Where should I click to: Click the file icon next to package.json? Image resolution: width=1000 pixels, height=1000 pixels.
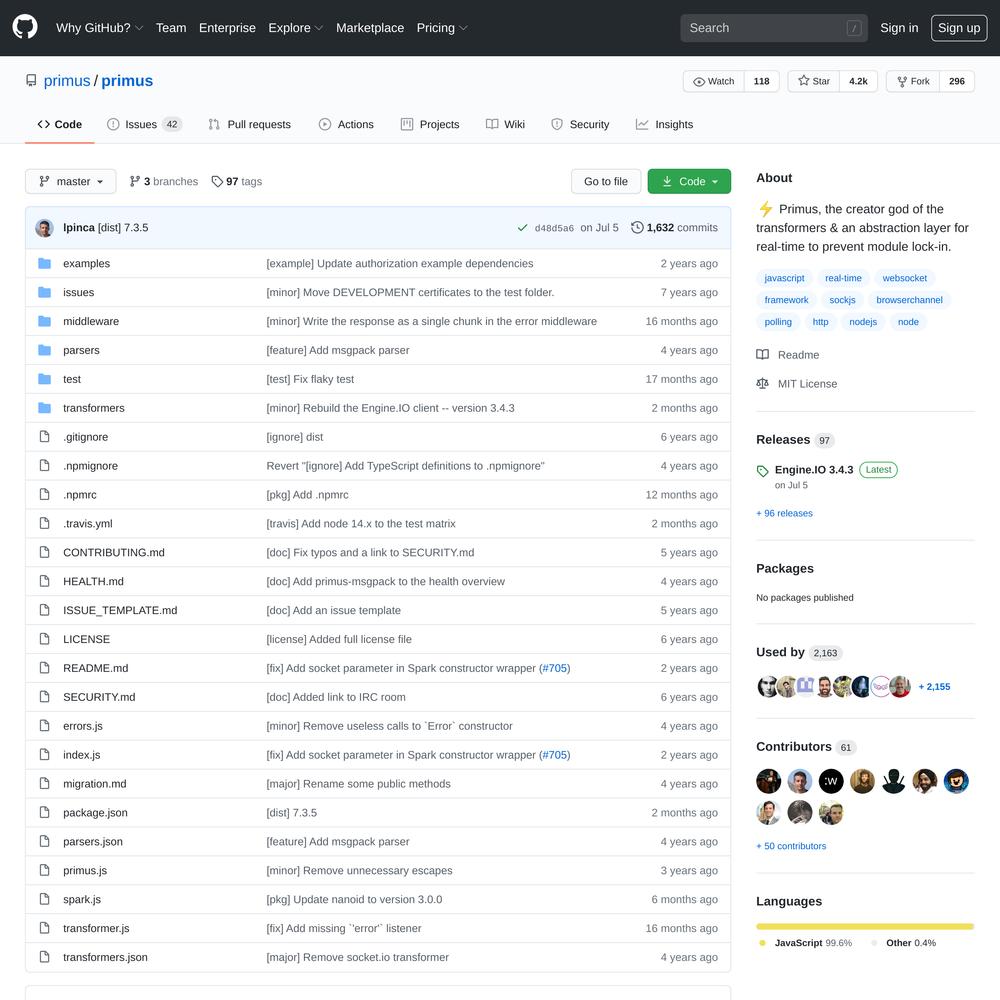pos(44,812)
